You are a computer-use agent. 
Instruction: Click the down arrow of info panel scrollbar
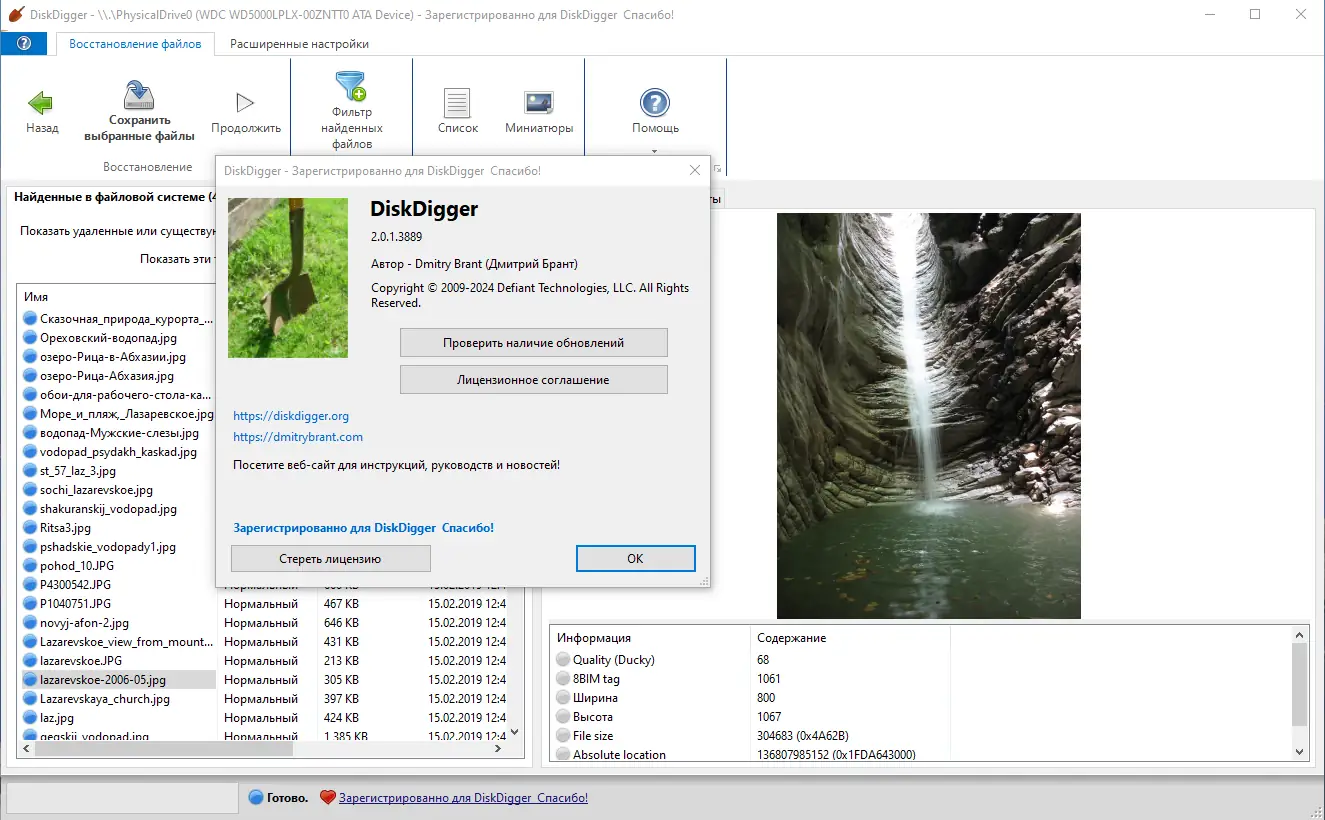pos(1300,751)
